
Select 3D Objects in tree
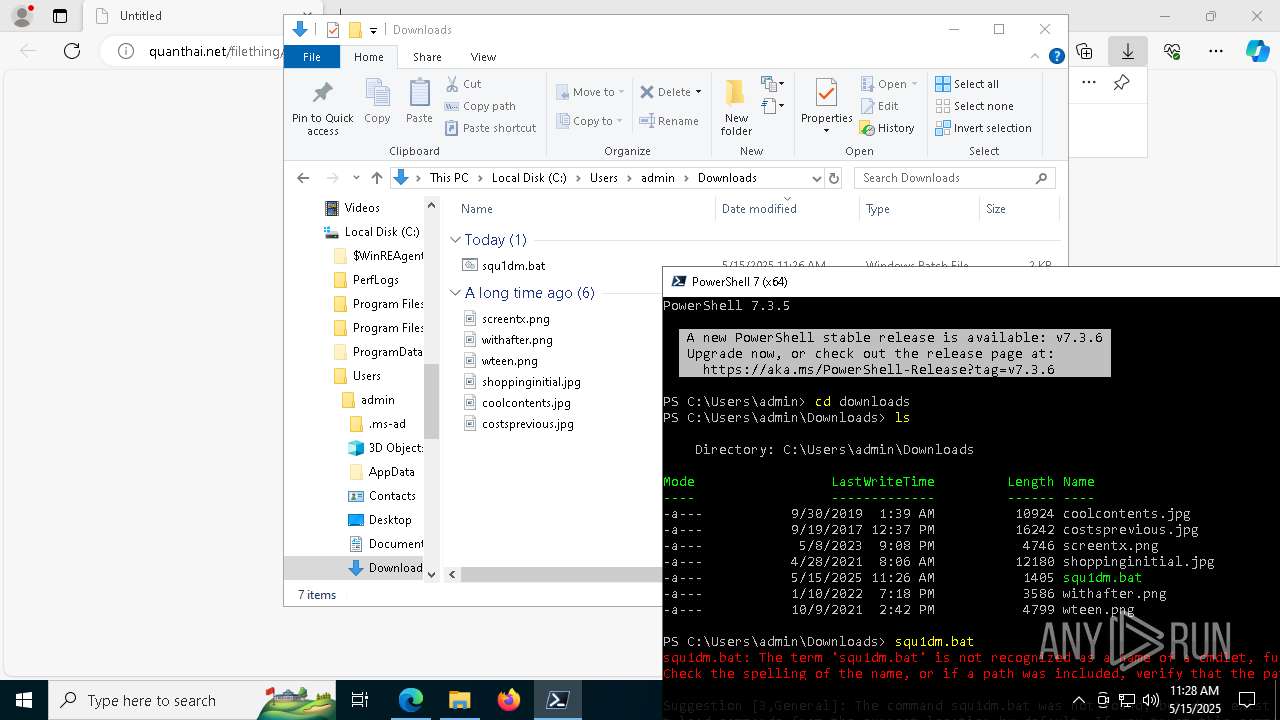(x=395, y=448)
